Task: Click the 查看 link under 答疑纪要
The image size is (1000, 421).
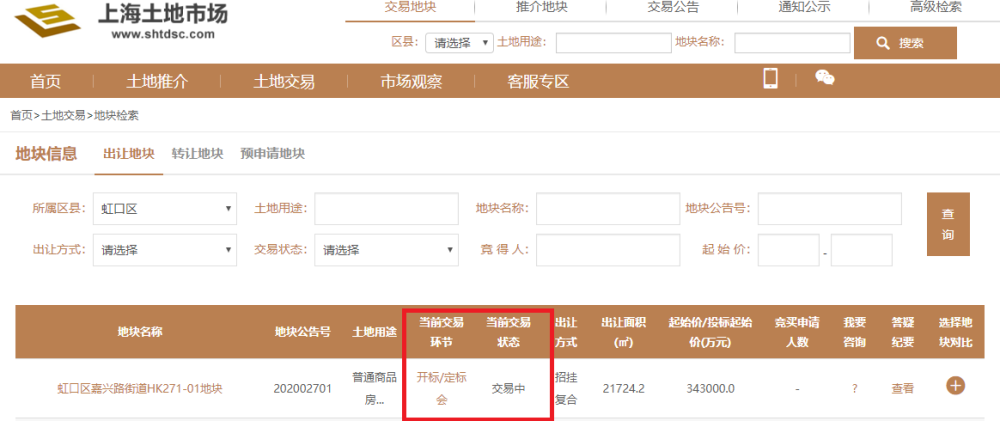Action: coord(902,388)
